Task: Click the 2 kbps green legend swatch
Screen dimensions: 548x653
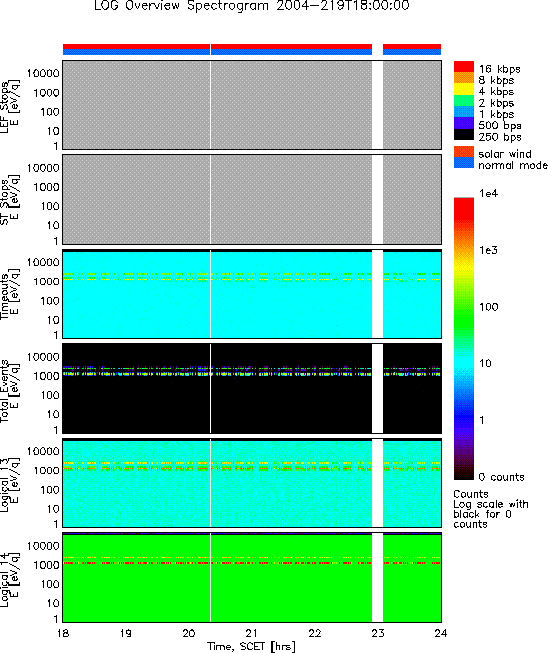Action: click(463, 101)
